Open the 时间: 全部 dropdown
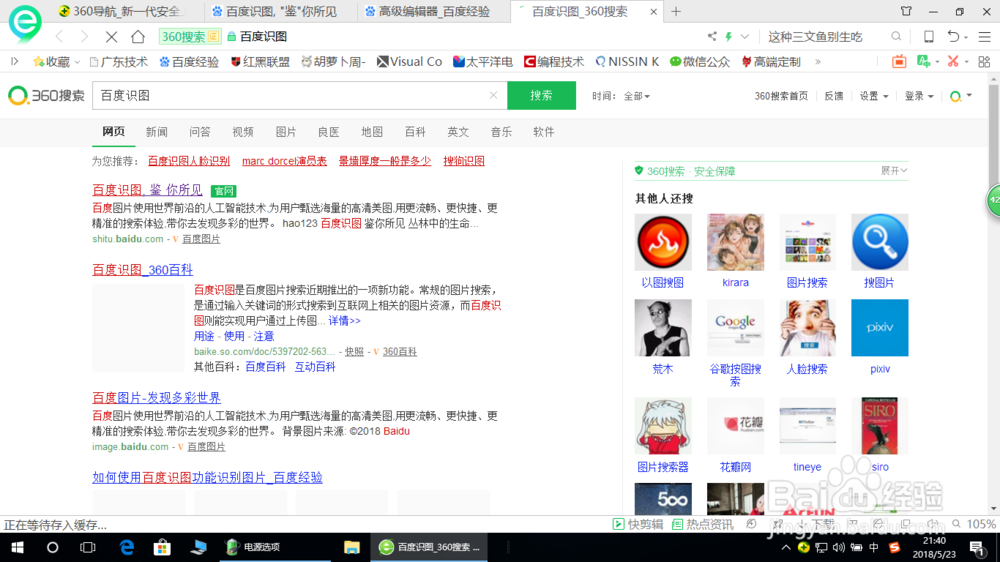 621,96
